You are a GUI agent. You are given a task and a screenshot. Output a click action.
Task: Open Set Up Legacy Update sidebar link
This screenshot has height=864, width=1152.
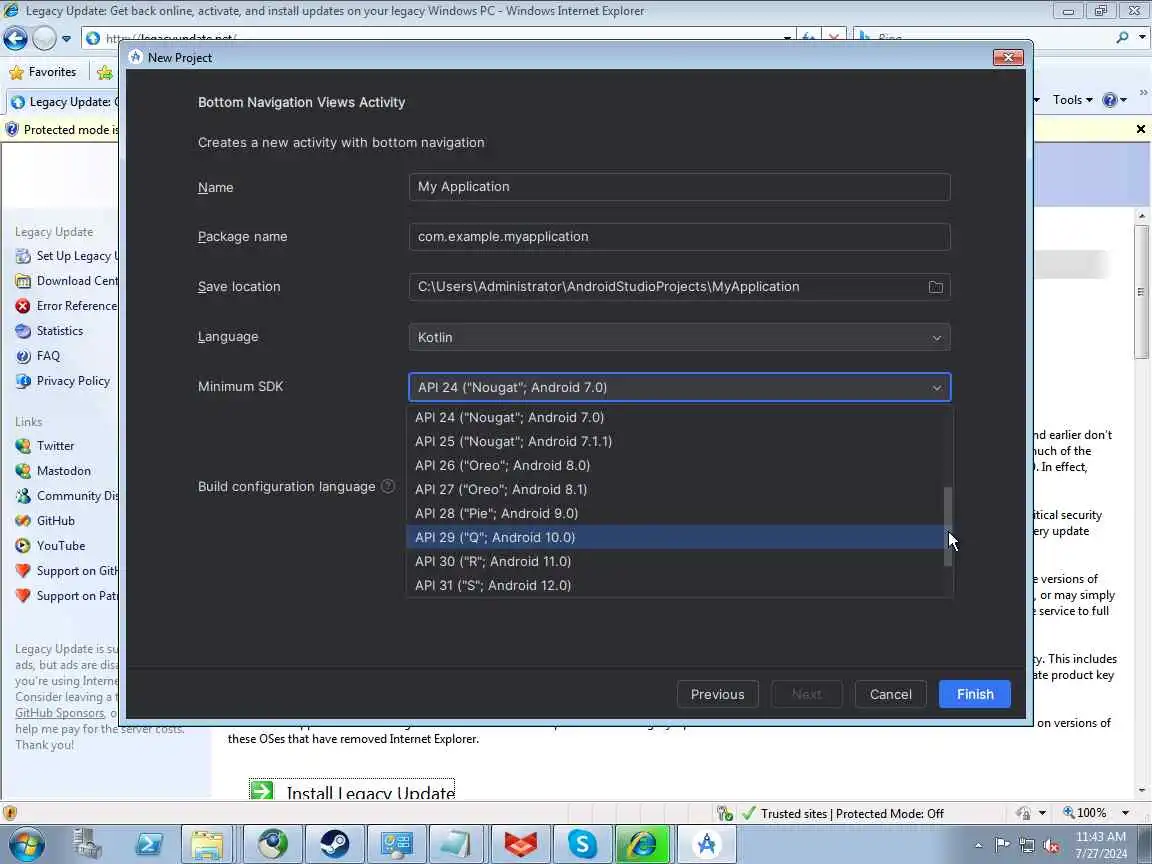[x=67, y=256]
